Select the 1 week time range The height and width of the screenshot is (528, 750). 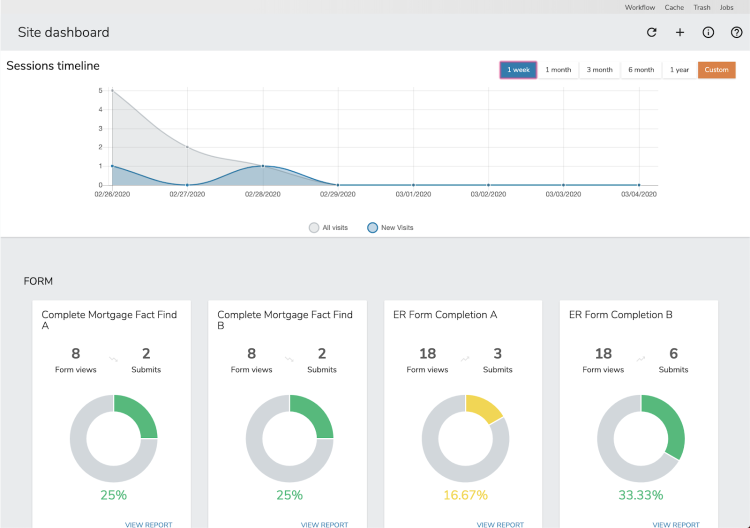[518, 70]
